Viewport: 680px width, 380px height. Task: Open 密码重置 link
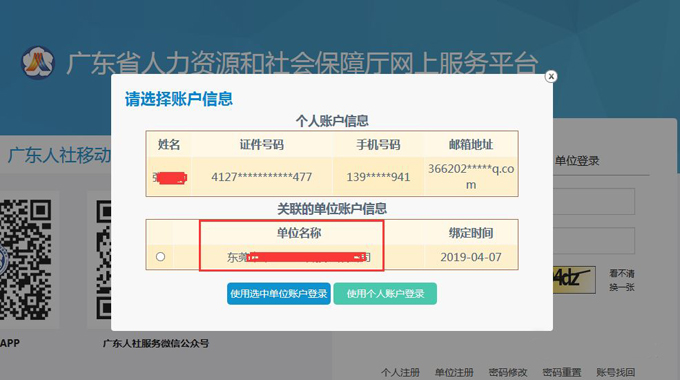point(562,372)
